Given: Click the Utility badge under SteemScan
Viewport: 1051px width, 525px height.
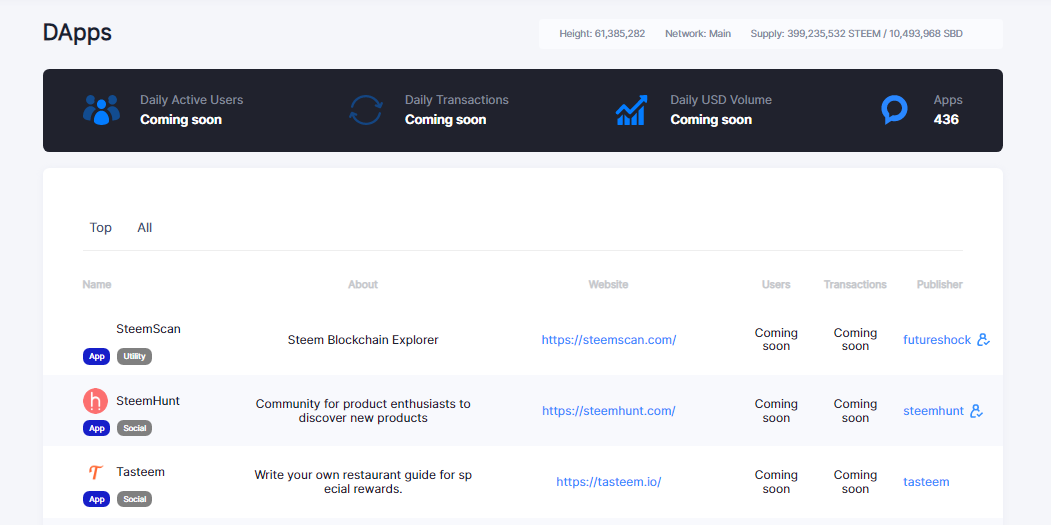Looking at the screenshot, I should [x=135, y=357].
